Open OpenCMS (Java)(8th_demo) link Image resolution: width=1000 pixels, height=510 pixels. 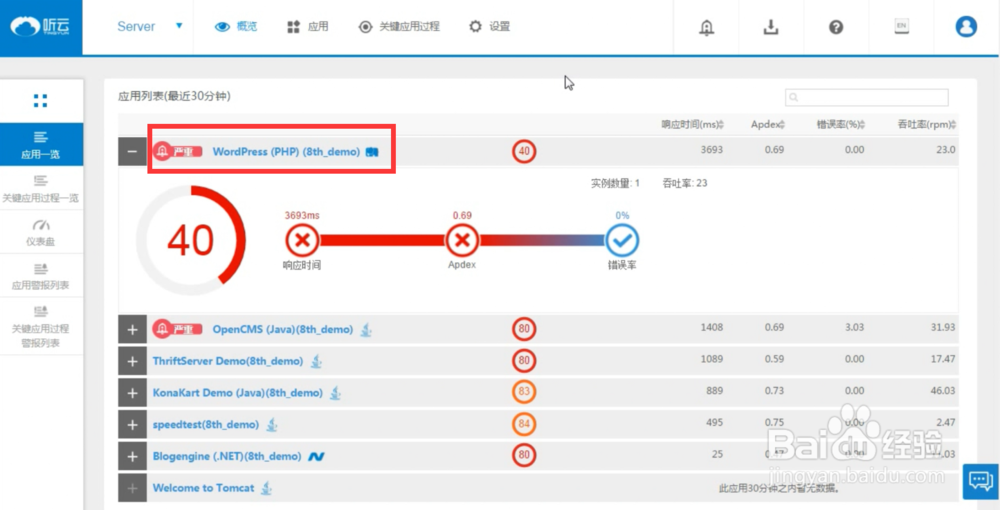click(283, 330)
